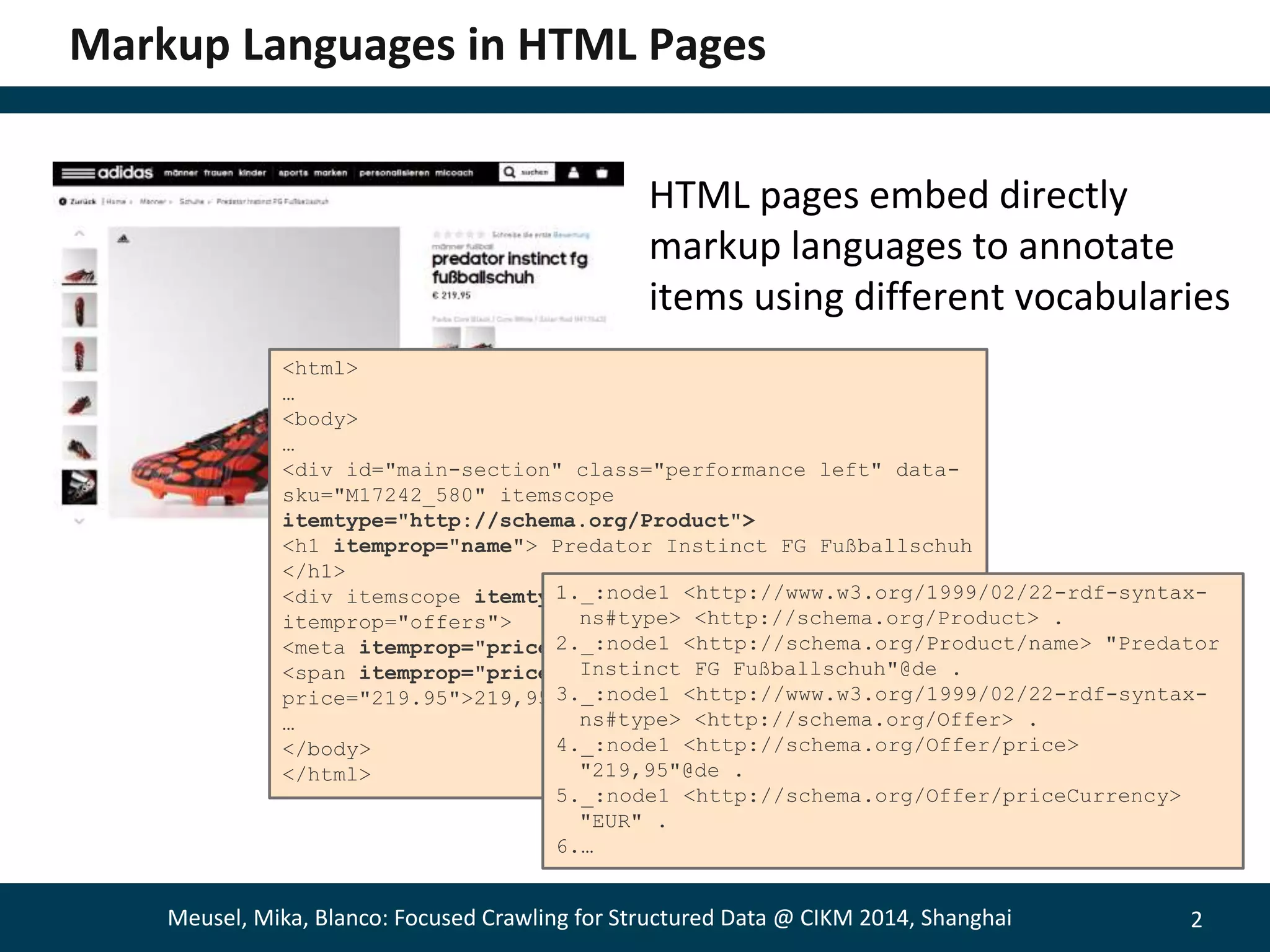
Task: Select the black adidas box thumbnail
Action: pos(79,487)
